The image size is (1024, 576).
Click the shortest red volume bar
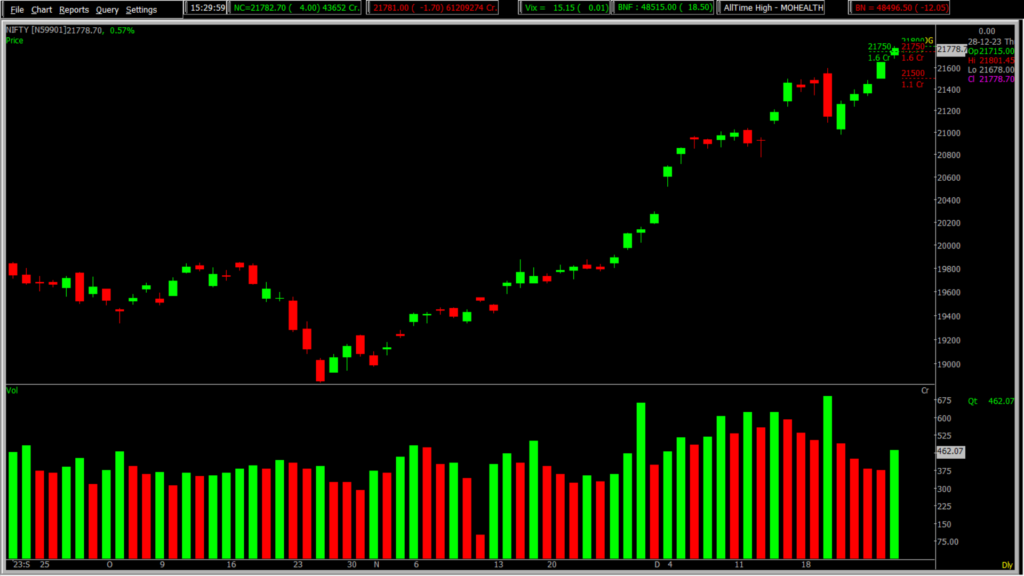pos(481,547)
